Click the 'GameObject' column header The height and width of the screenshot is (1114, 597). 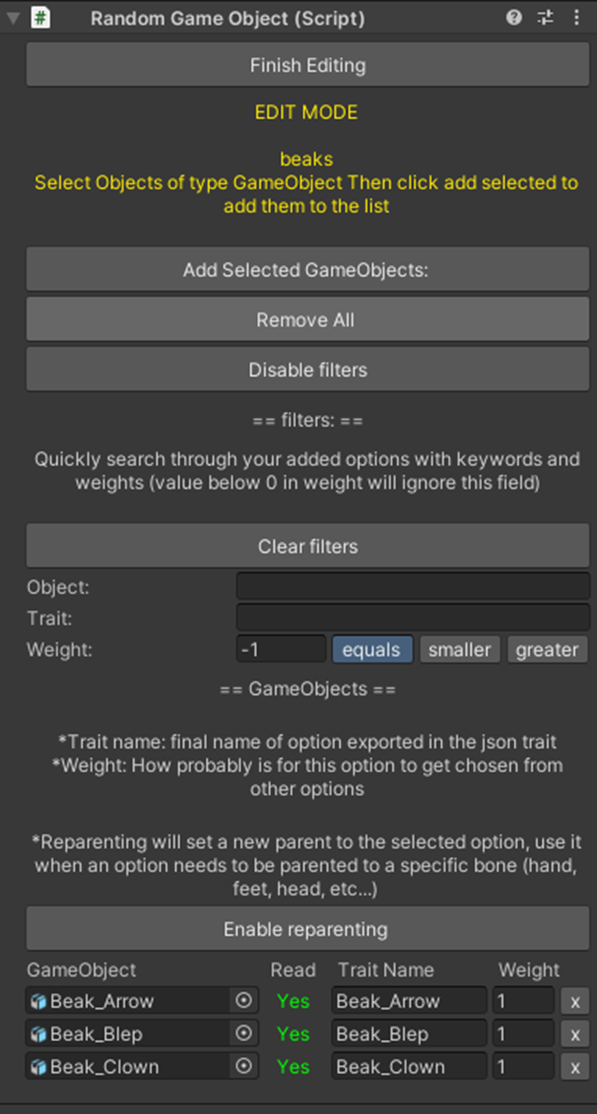[81, 970]
